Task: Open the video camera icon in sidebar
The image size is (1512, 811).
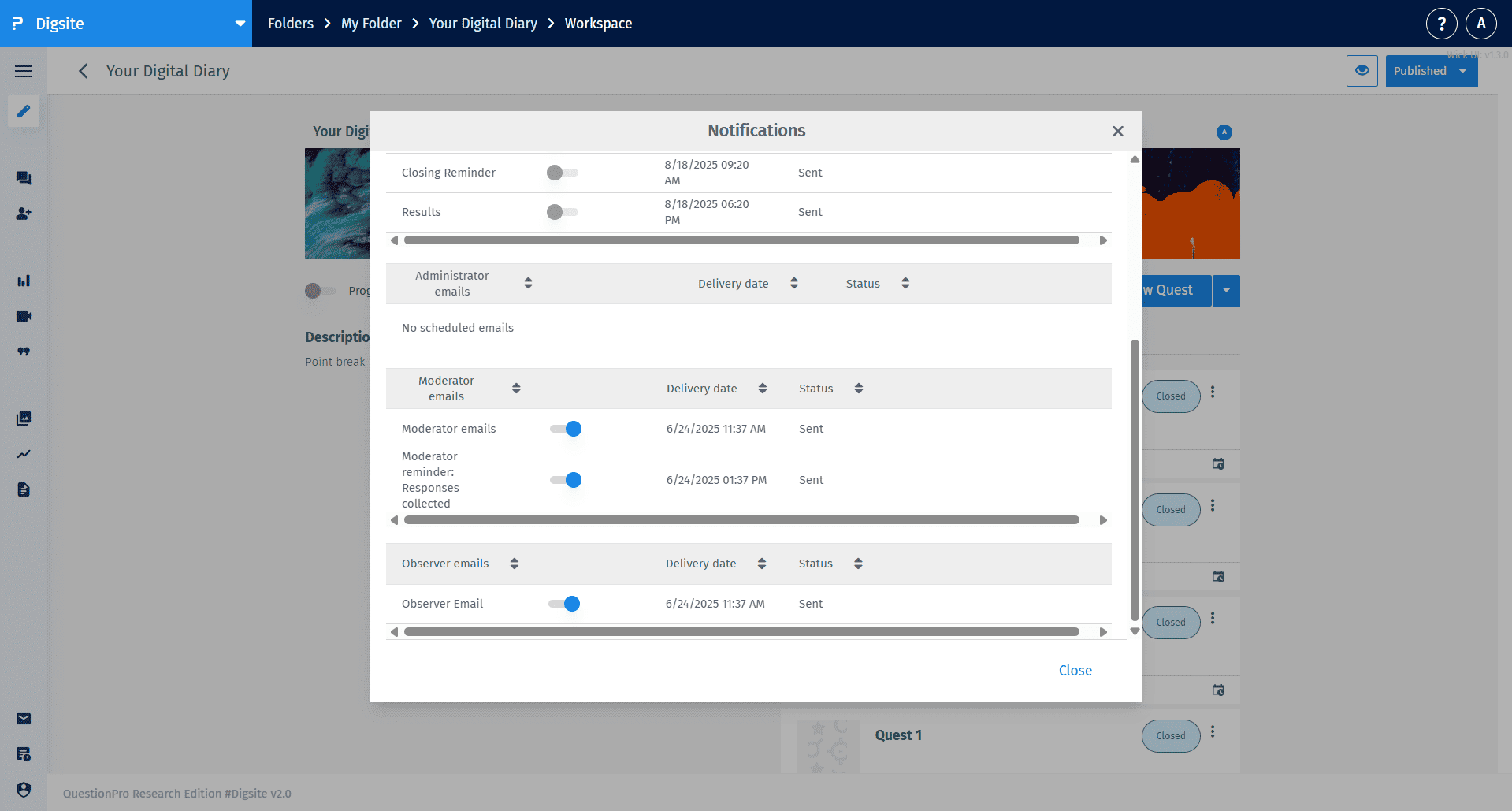Action: pos(24,316)
